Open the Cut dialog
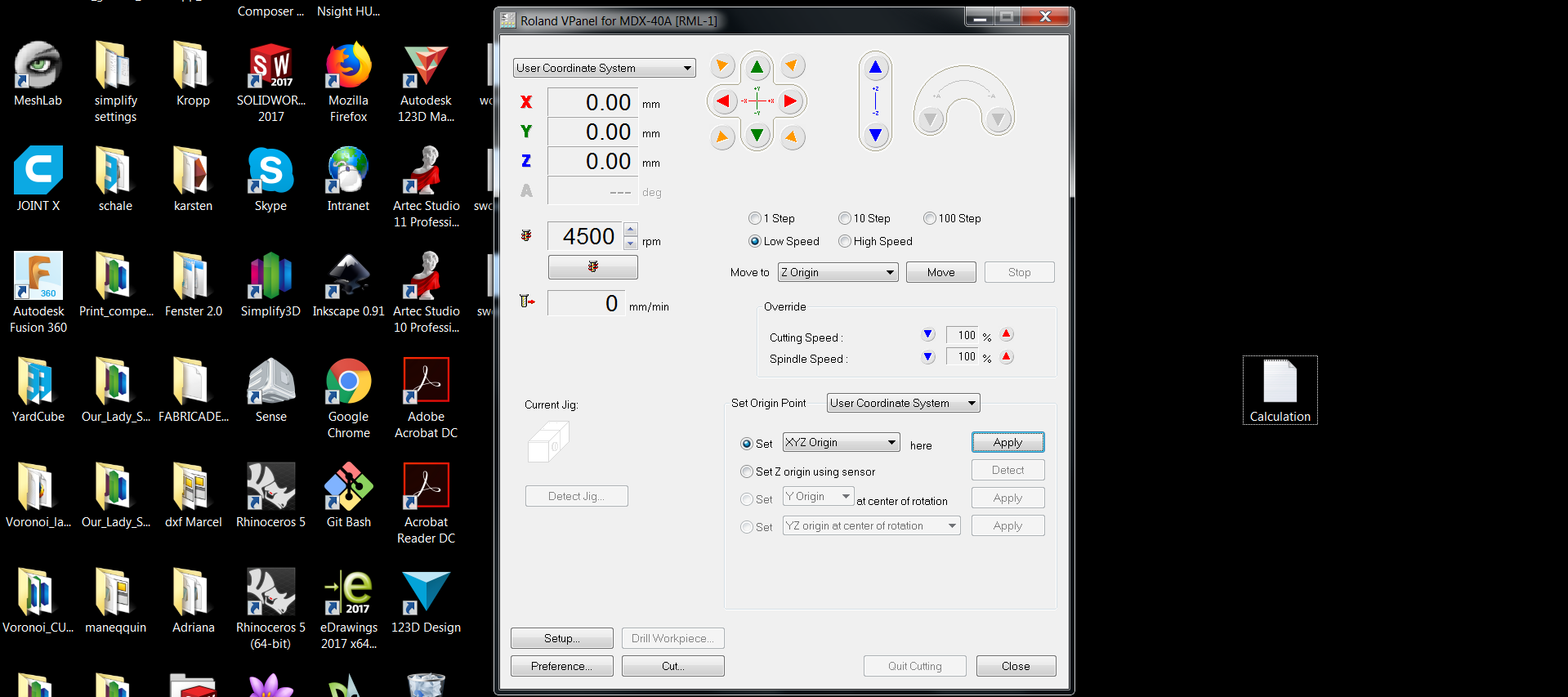 click(672, 666)
